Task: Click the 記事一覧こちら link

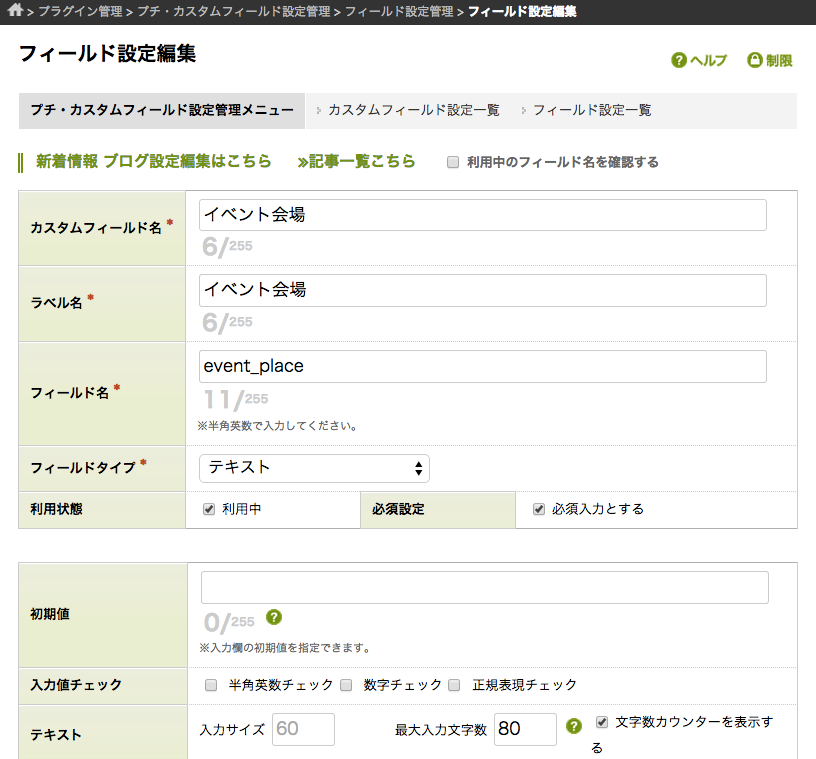Action: pos(356,162)
